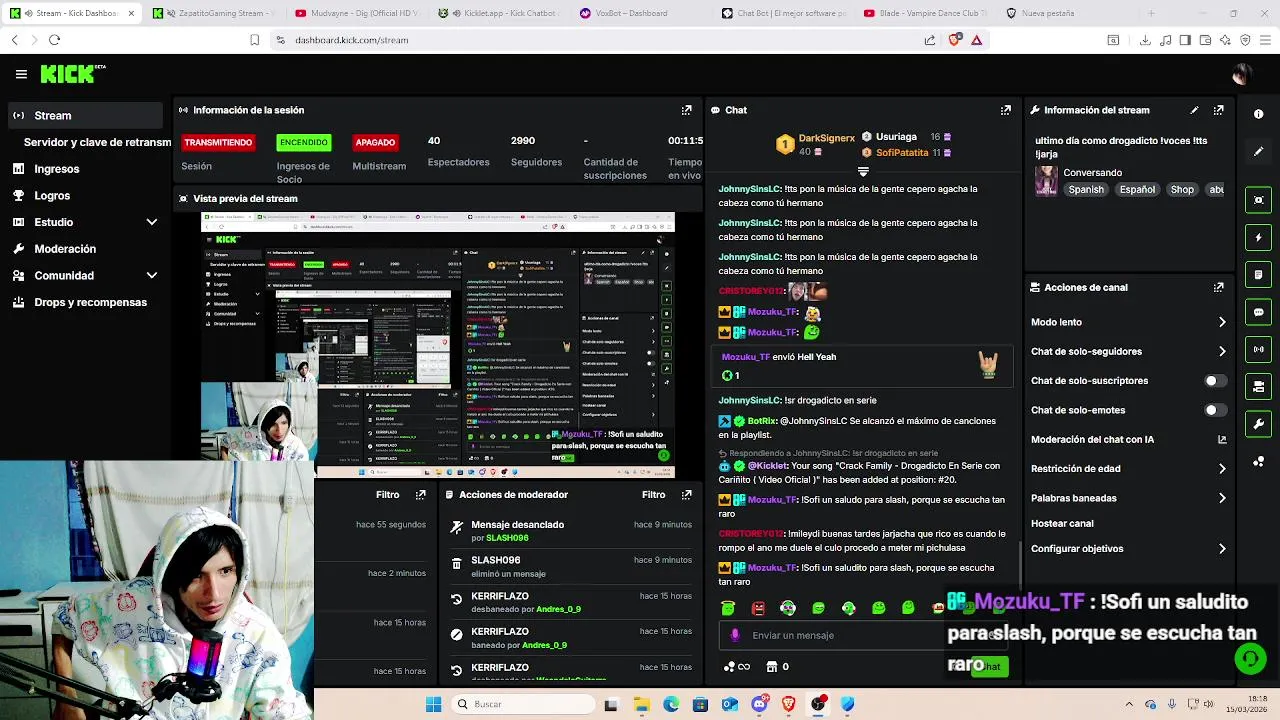
Task: Open the hamburger menu beside Kick logo
Action: click(21, 74)
